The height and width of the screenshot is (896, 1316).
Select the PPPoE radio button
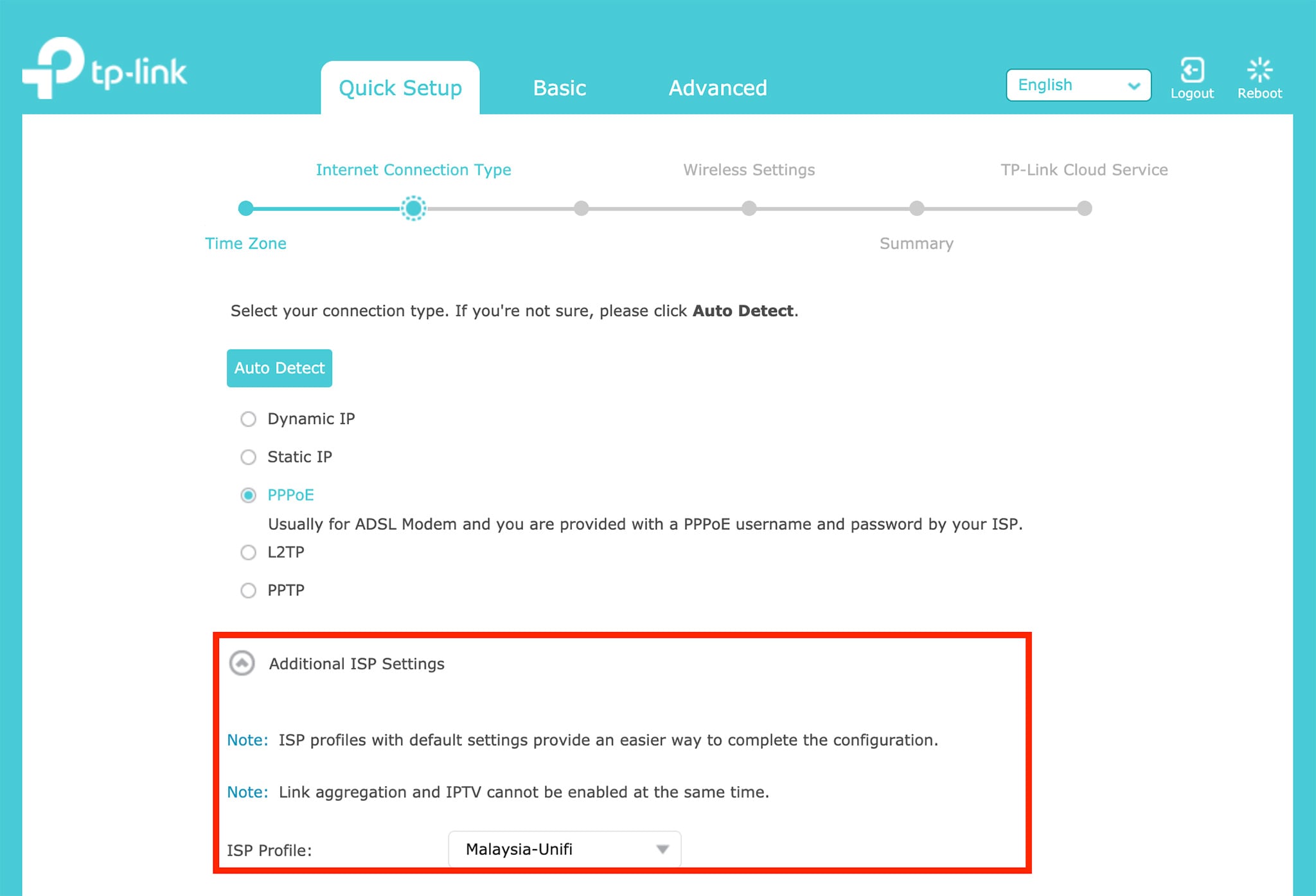247,494
